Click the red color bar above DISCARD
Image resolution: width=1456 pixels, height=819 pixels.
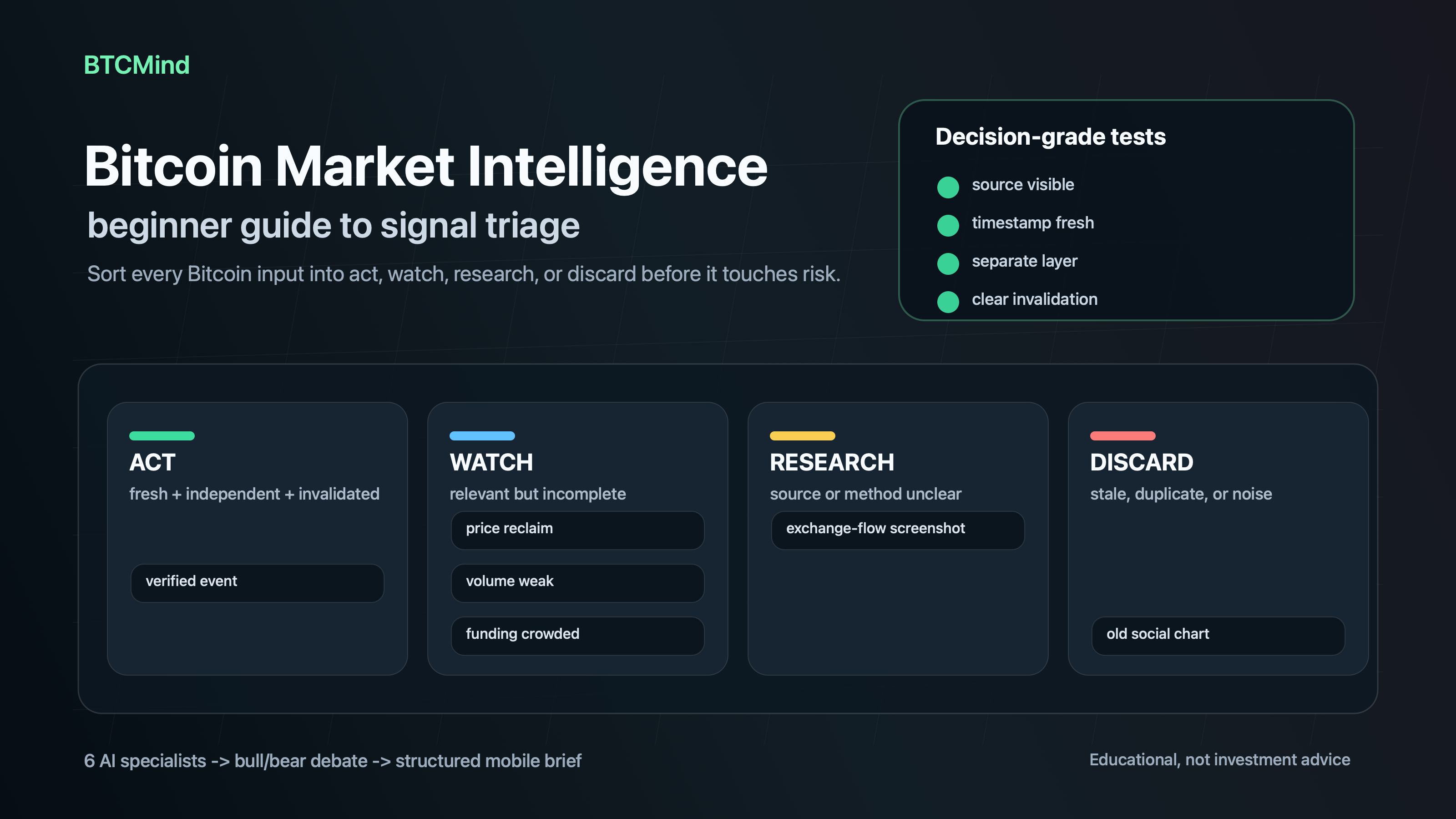(1122, 436)
